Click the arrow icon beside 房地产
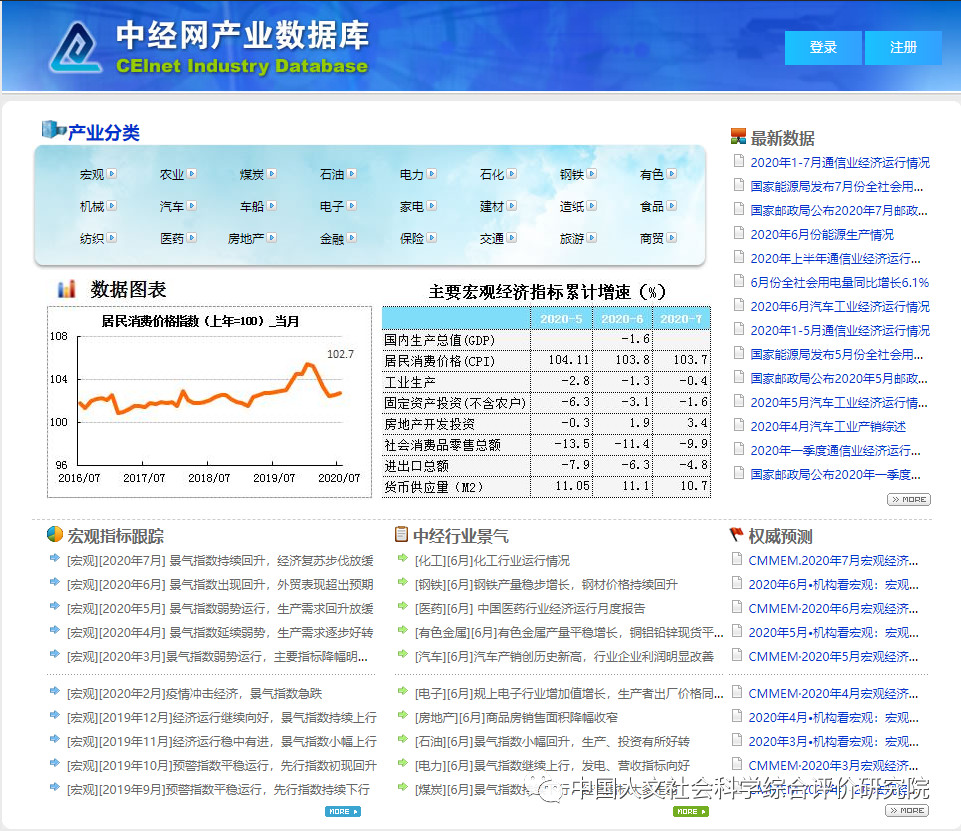The width and height of the screenshot is (961, 831). coord(272,238)
